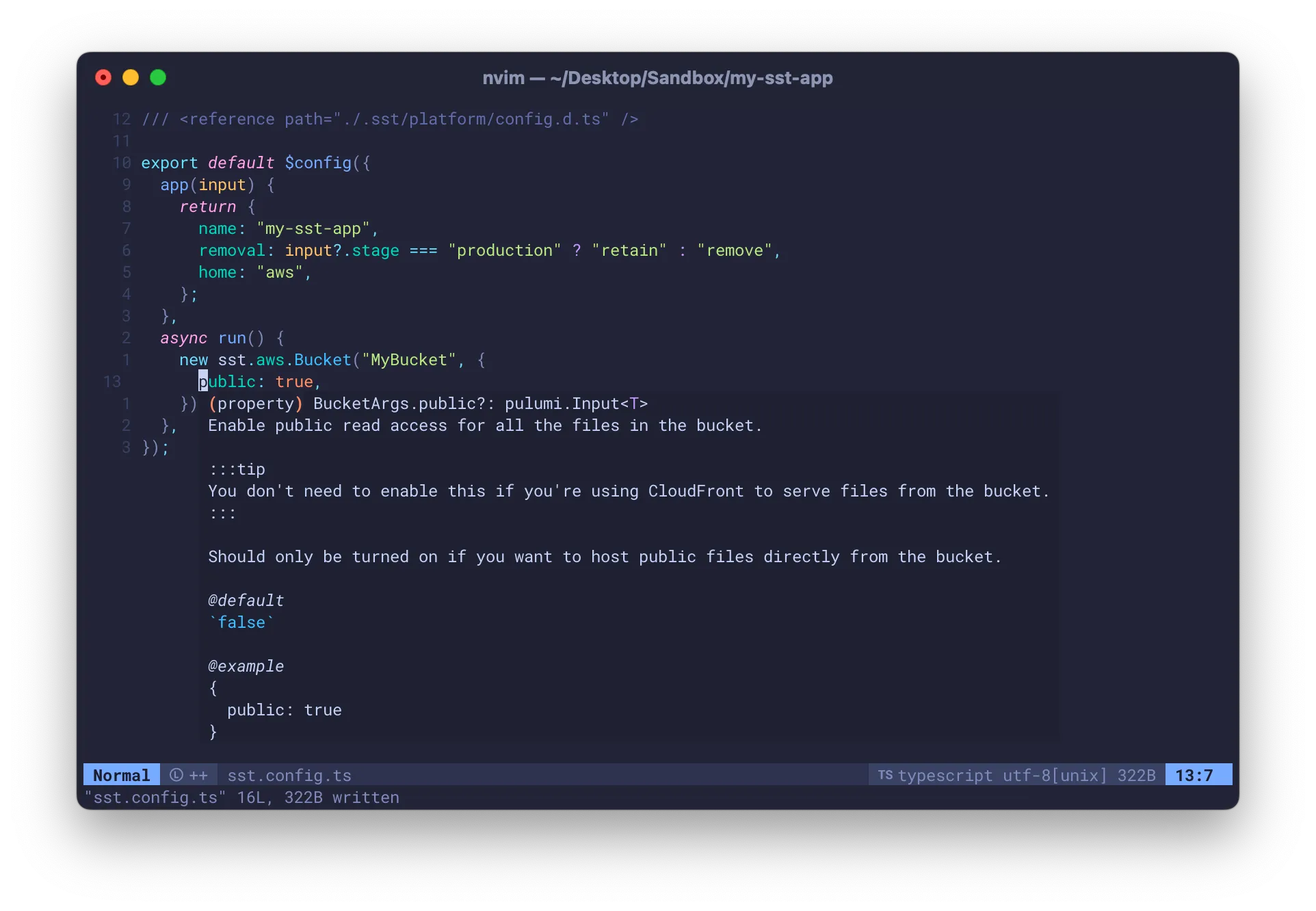Select the sst.config.ts filename in statusline
This screenshot has width=1316, height=911.
pyautogui.click(x=289, y=775)
